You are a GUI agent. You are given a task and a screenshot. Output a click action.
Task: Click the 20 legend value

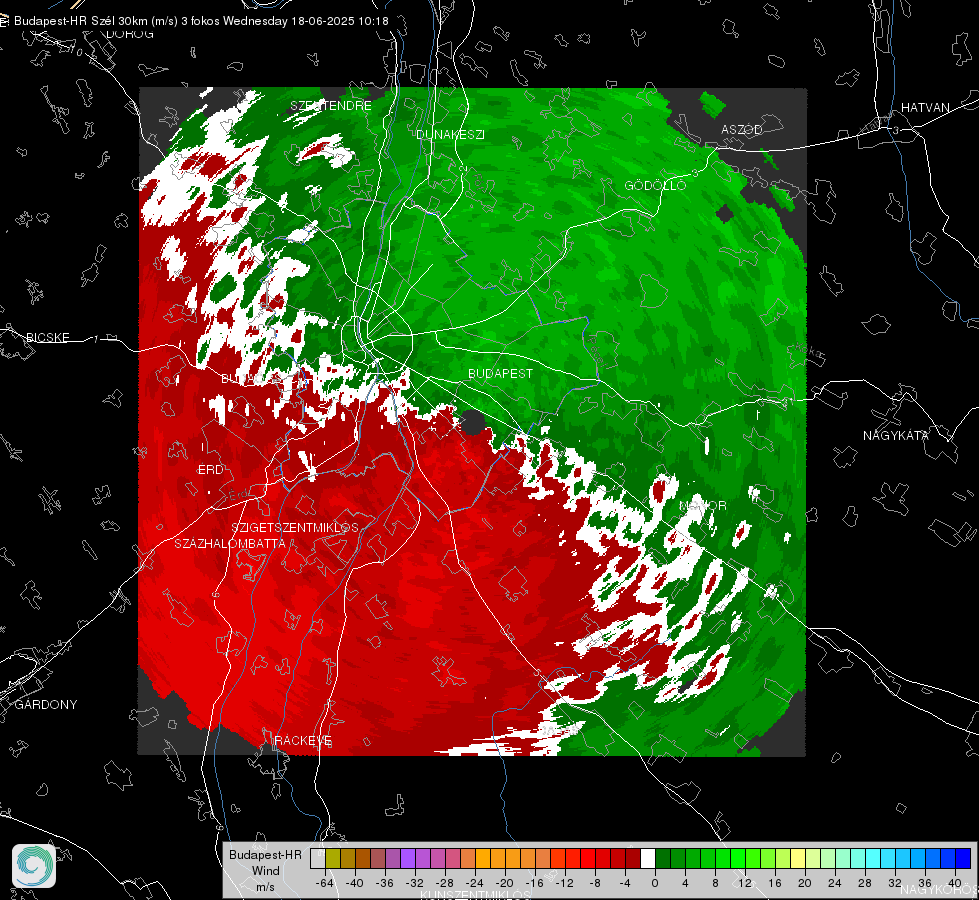pyautogui.click(x=805, y=883)
